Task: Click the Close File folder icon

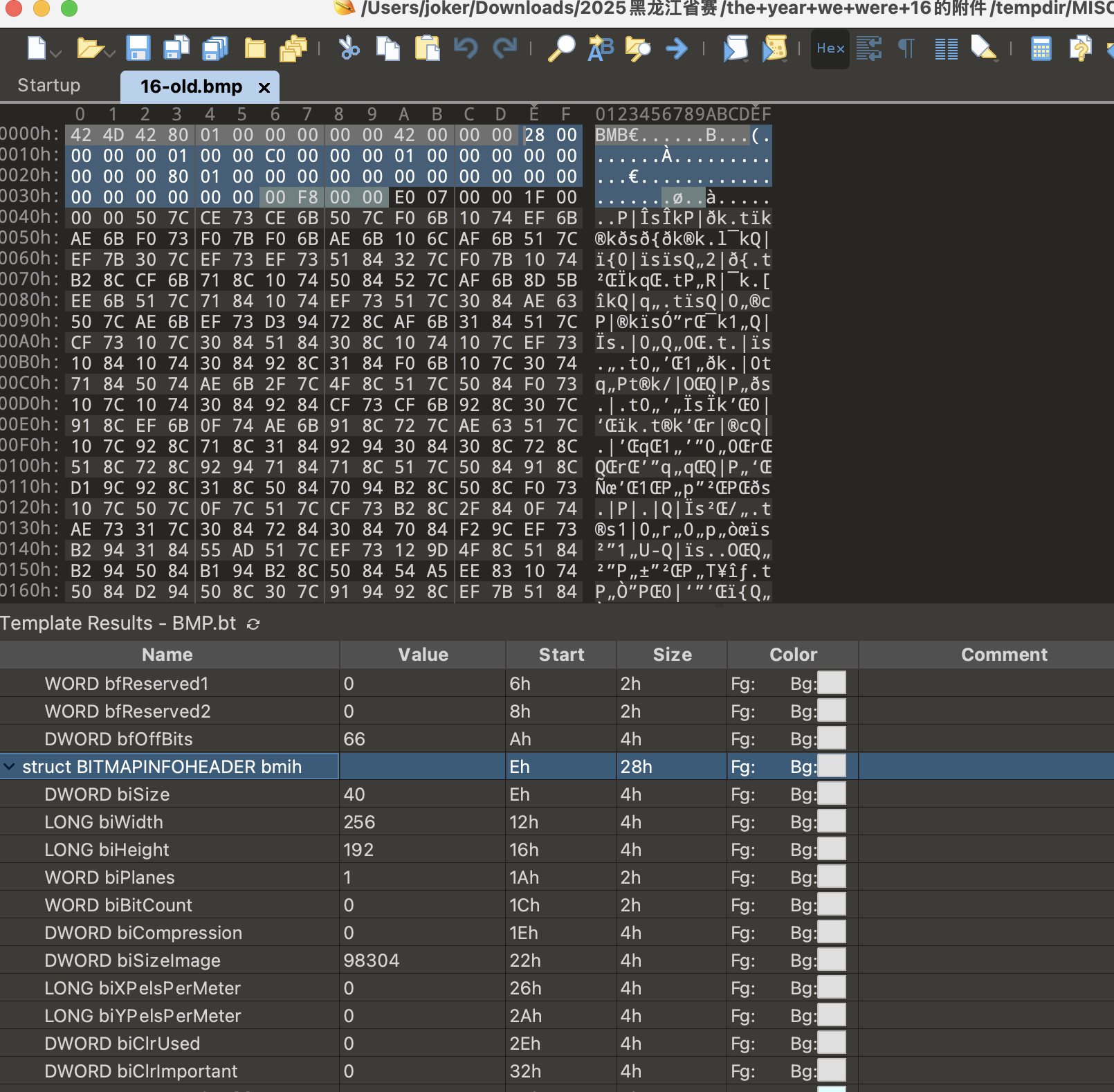Action: (x=255, y=48)
